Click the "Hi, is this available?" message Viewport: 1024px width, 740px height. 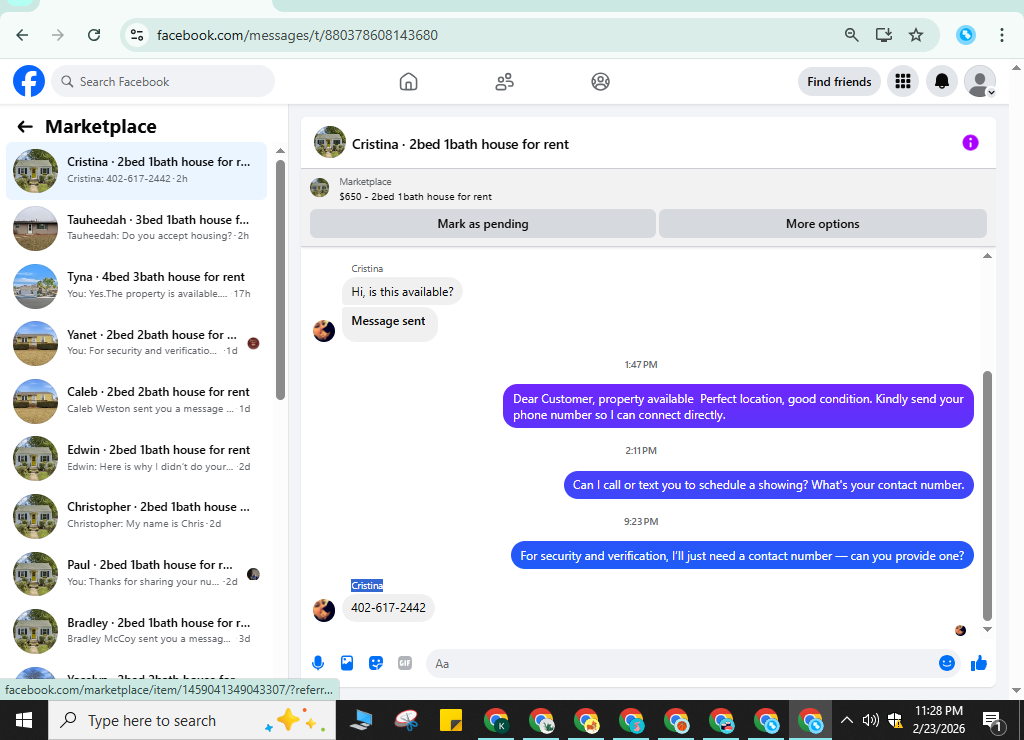click(402, 292)
